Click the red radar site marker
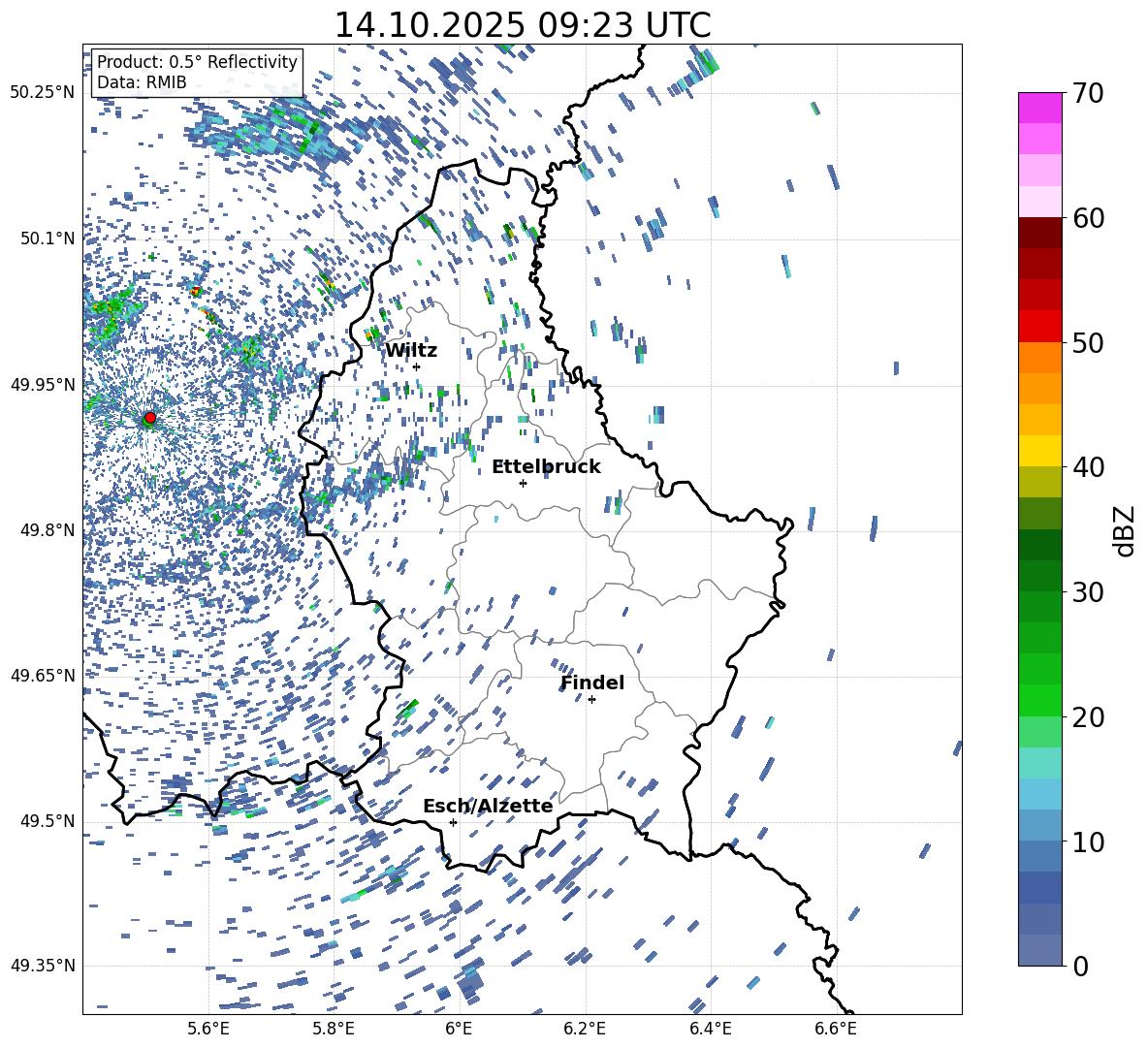This screenshot has height=1048, width=1148. (150, 418)
